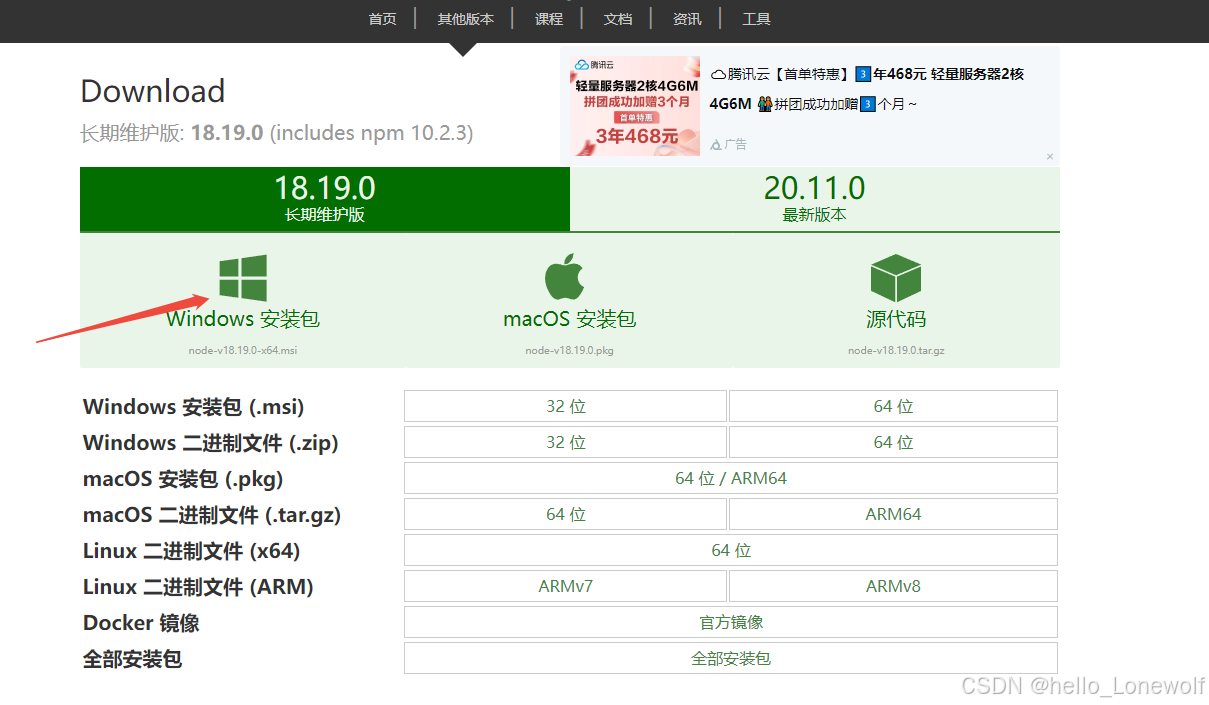Screen dimensions: 1209x705
Task: Download Windows .zip binary 32 位
Action: pyautogui.click(x=565, y=442)
